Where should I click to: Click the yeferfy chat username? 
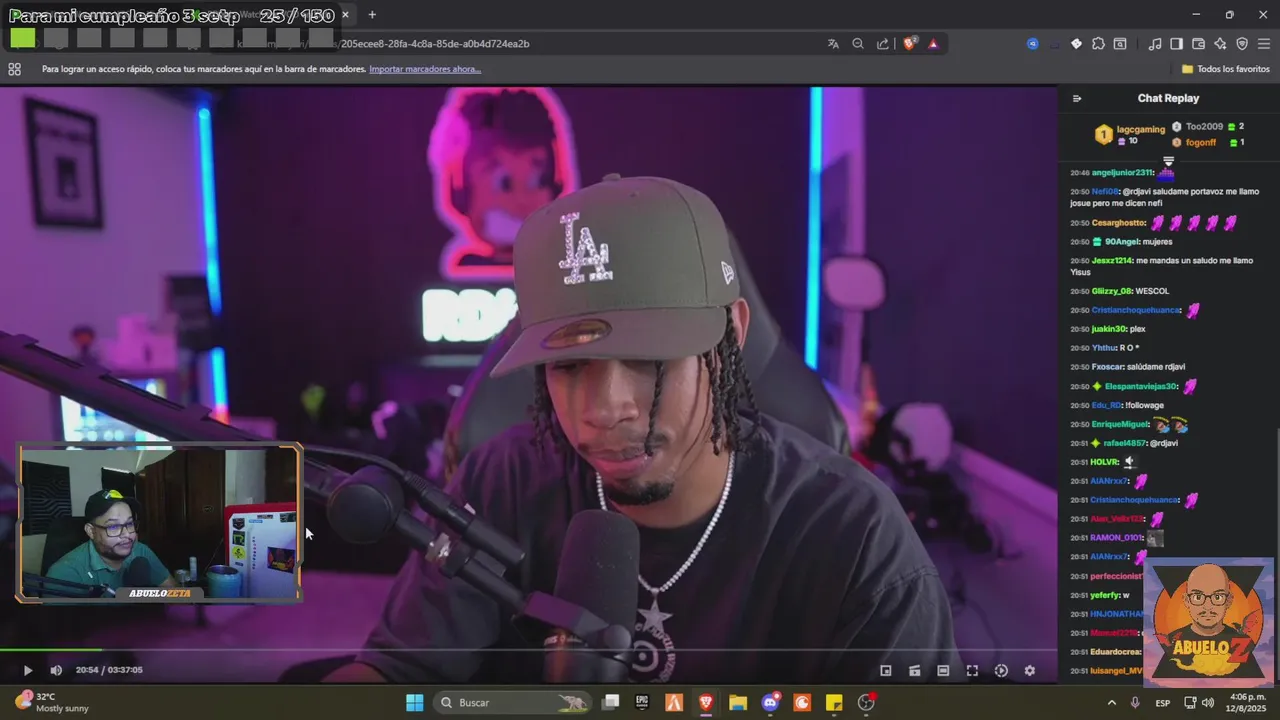point(1106,595)
